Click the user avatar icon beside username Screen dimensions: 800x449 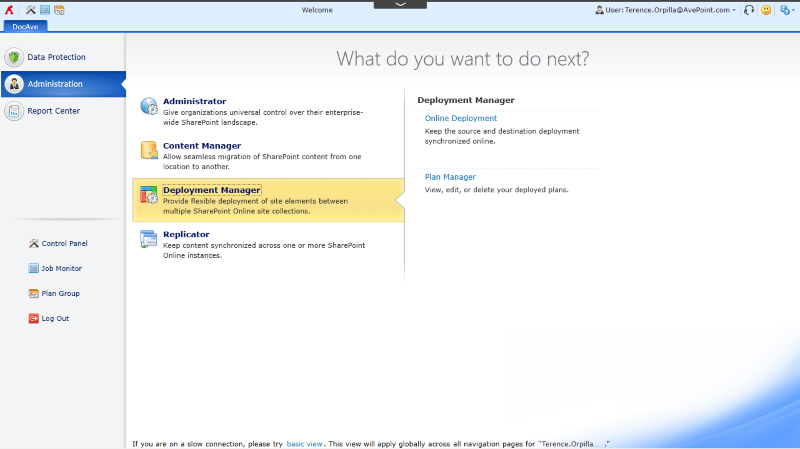tap(599, 10)
